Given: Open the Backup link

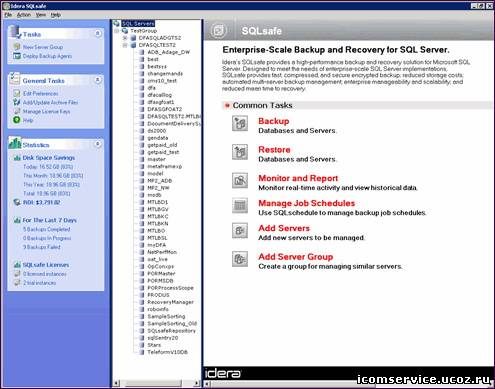Looking at the screenshot, I should [x=274, y=121].
